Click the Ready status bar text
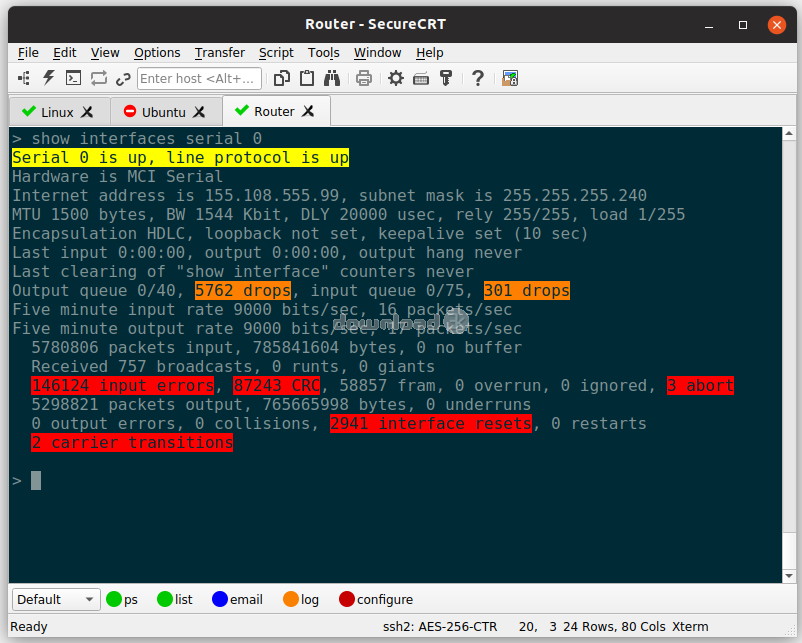Image resolution: width=802 pixels, height=643 pixels. (x=29, y=627)
